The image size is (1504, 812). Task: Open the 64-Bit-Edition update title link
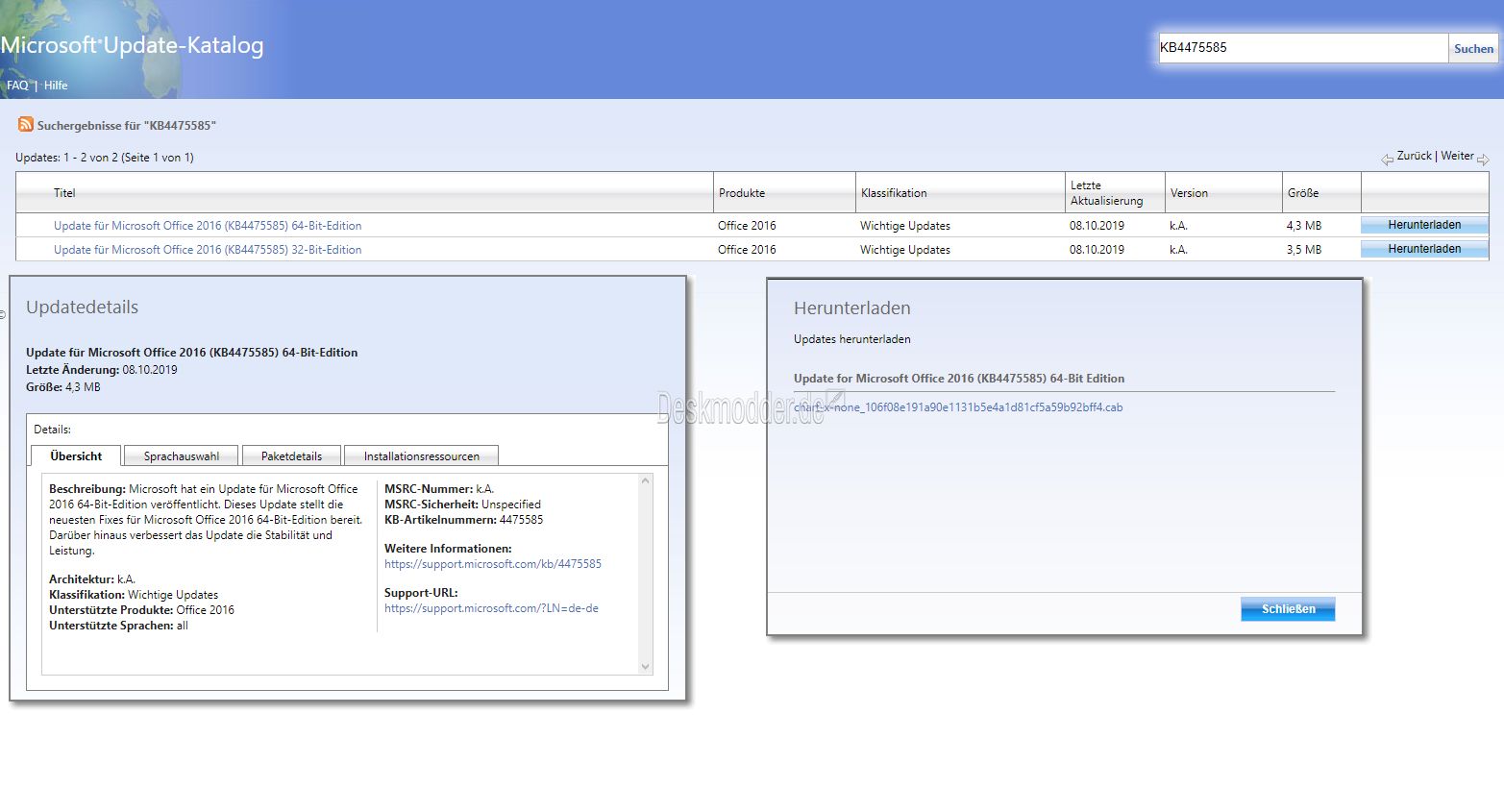(x=208, y=226)
